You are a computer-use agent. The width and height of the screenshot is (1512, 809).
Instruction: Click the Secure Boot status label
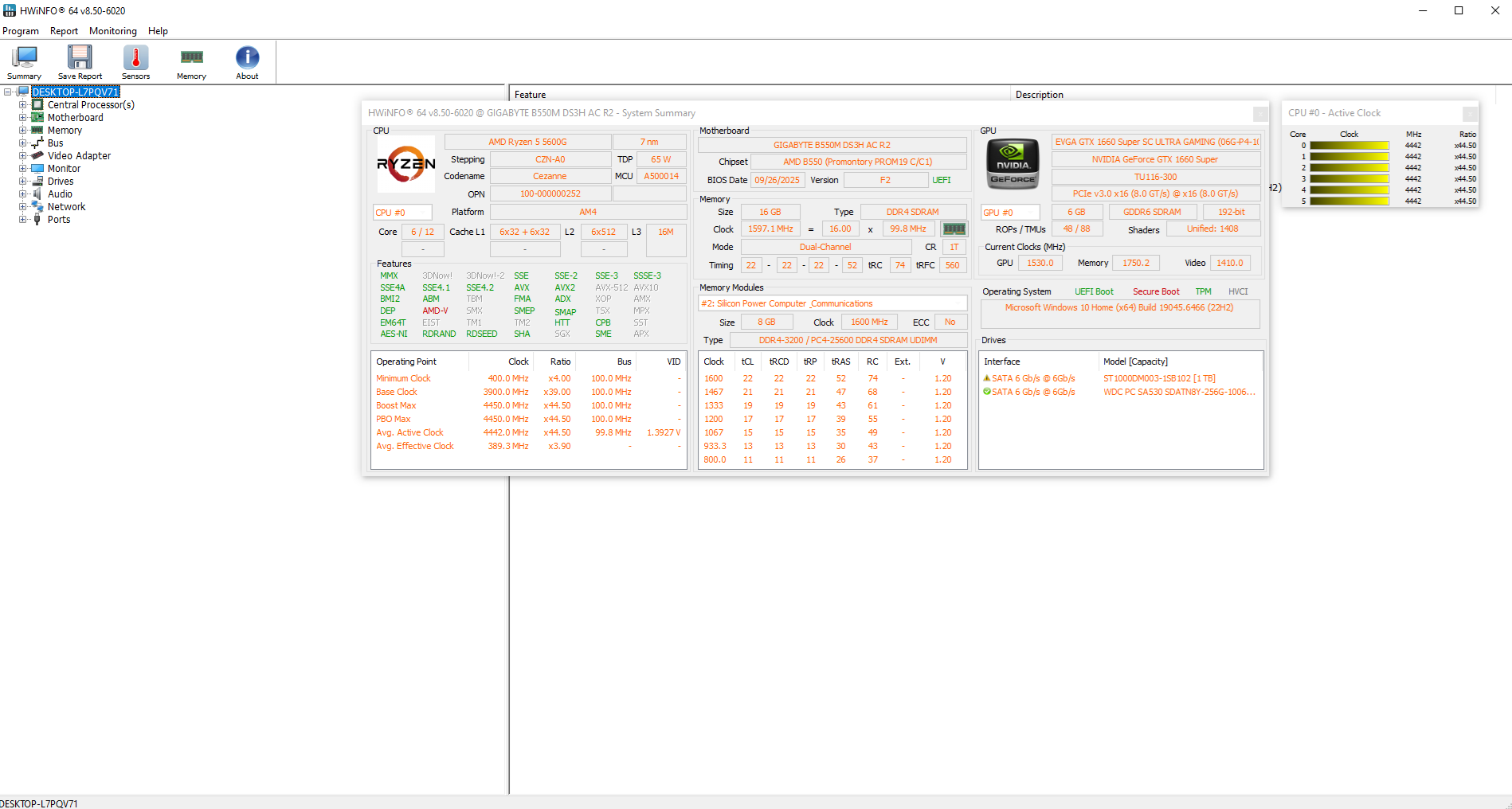[x=1156, y=291]
